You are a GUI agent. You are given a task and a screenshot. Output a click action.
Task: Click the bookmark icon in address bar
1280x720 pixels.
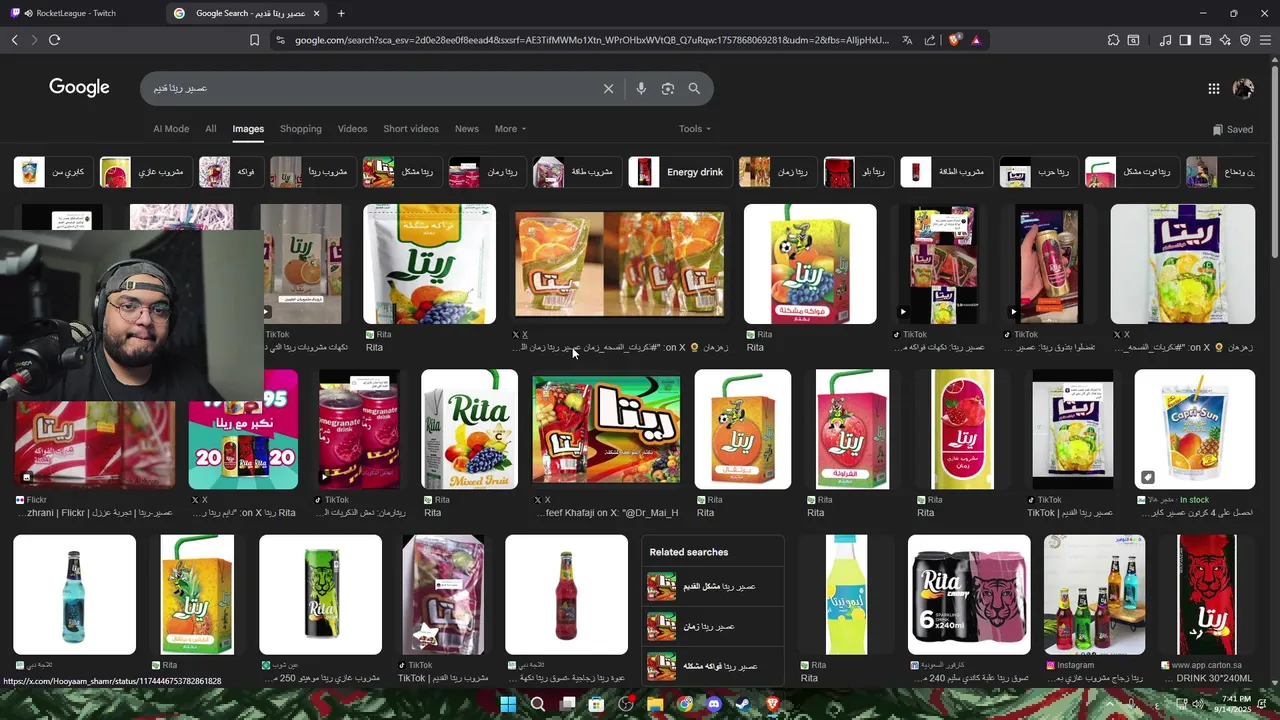(x=254, y=40)
